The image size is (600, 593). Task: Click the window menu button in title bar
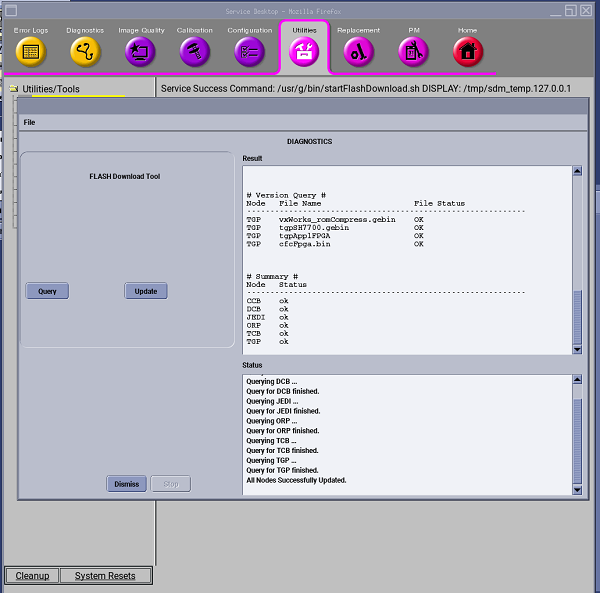[x=11, y=9]
